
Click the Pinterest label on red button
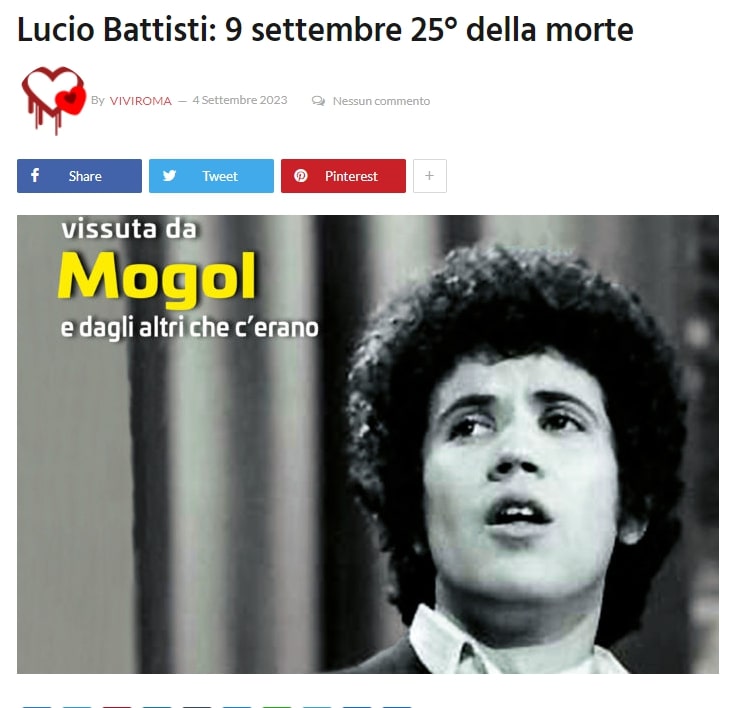(351, 176)
